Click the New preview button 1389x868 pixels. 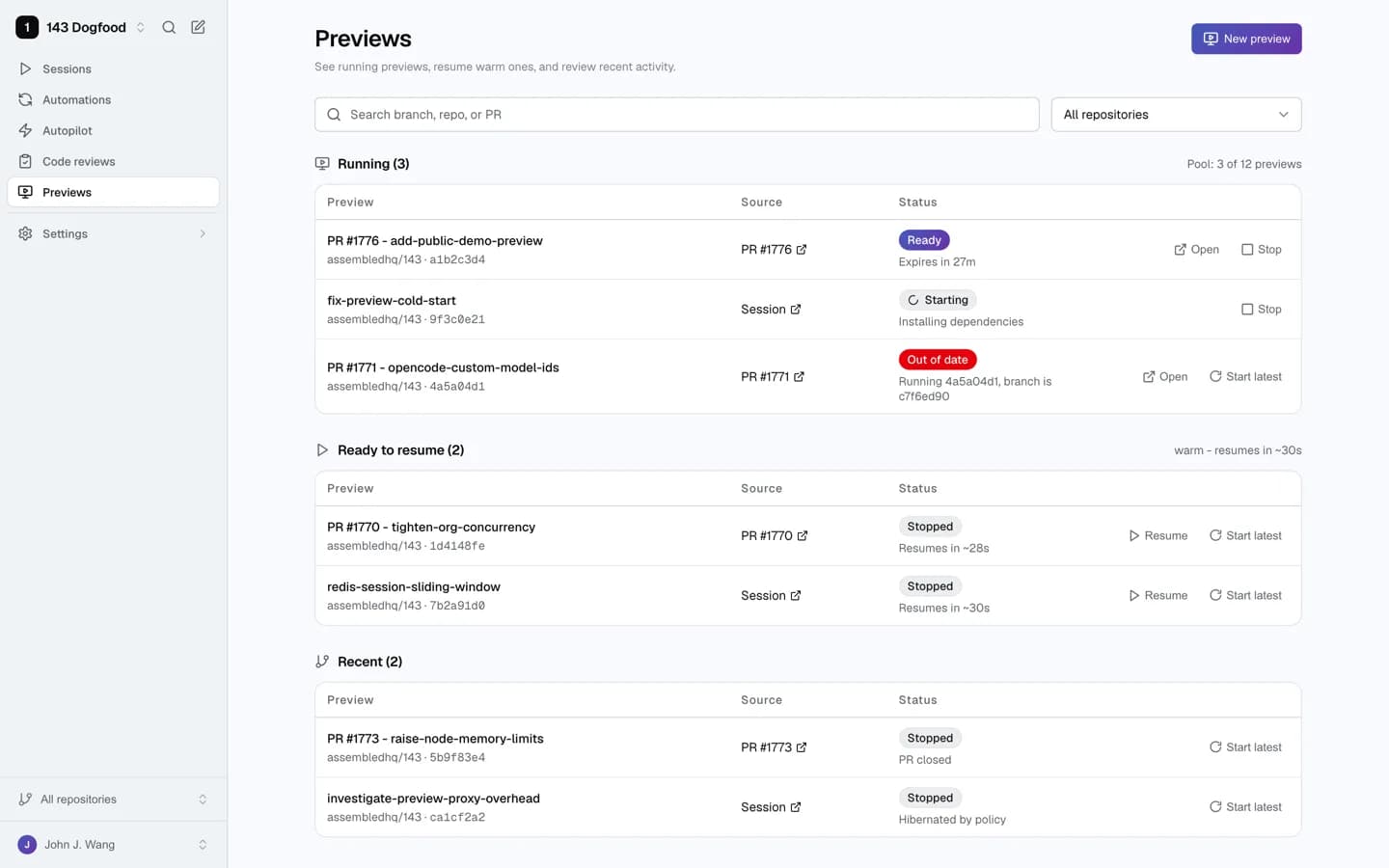1246,39
